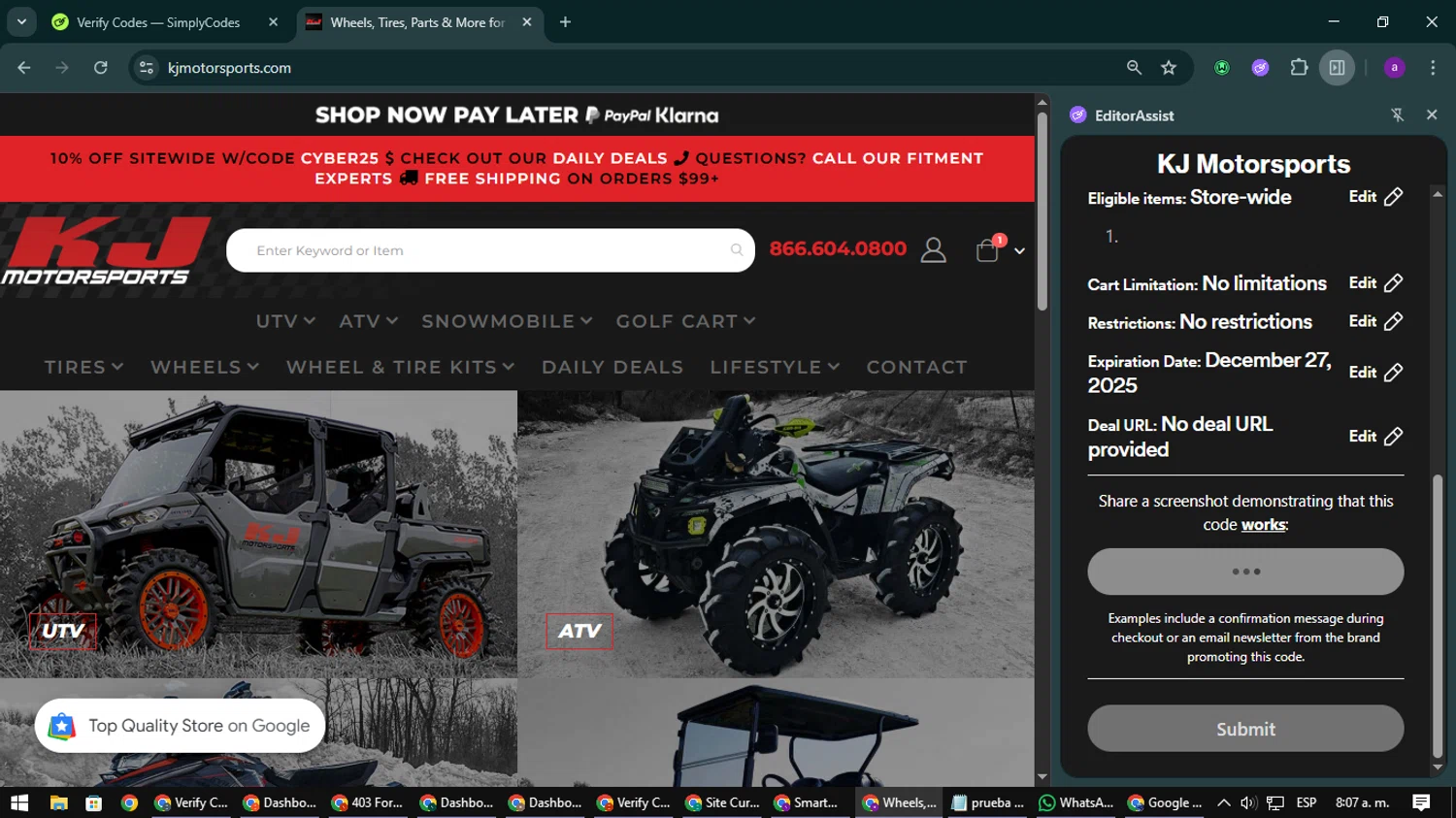Viewport: 1456px width, 818px height.
Task: Click the address bar URL kjmotorsports.com
Action: (x=229, y=68)
